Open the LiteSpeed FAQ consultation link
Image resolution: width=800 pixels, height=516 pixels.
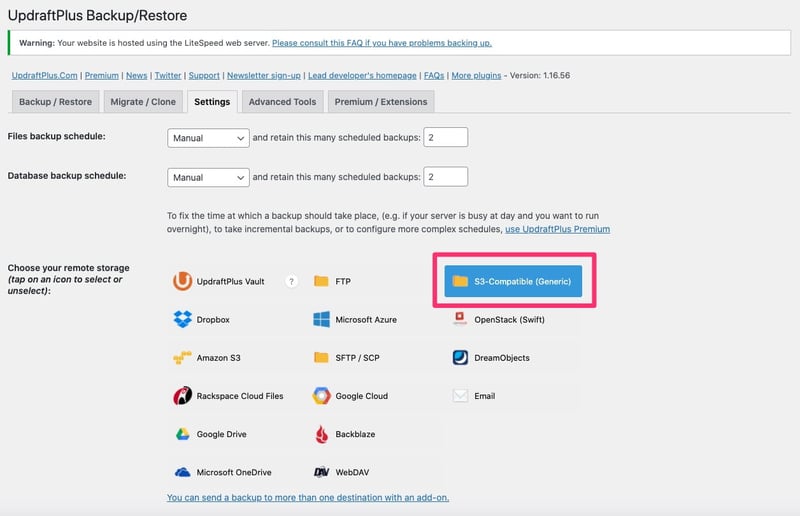[x=381, y=43]
